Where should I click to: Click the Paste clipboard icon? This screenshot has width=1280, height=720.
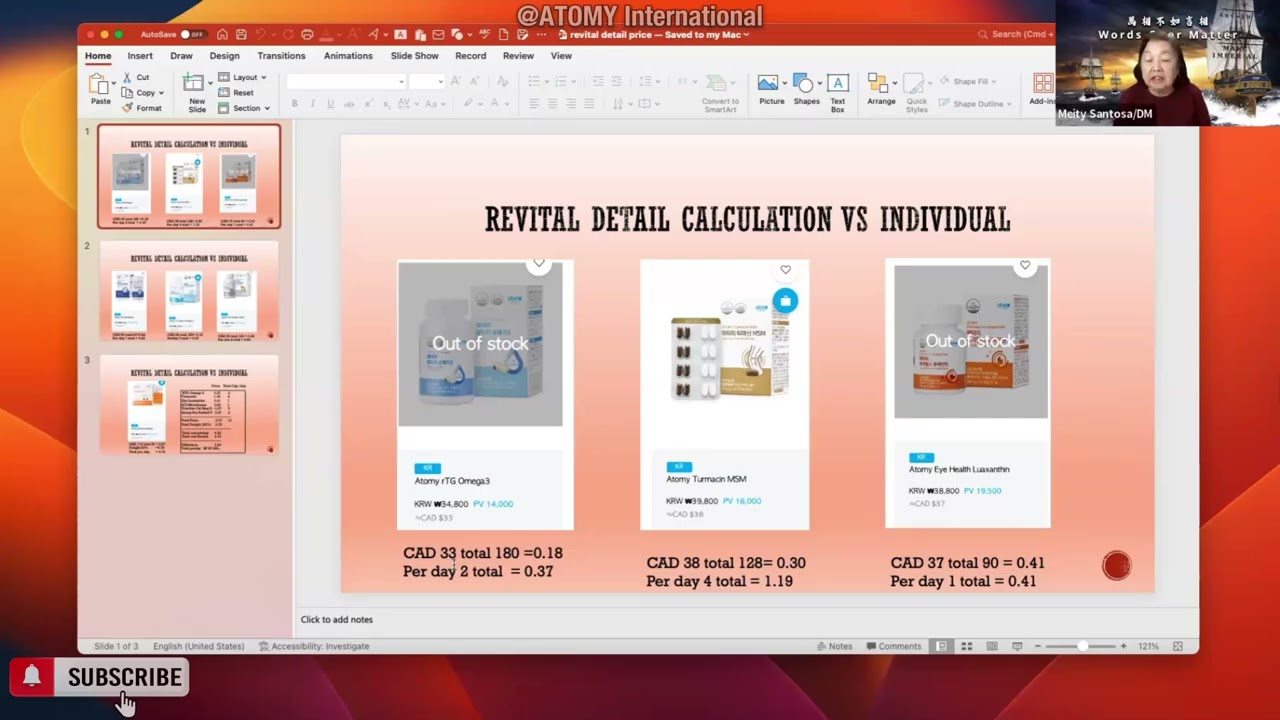click(98, 84)
